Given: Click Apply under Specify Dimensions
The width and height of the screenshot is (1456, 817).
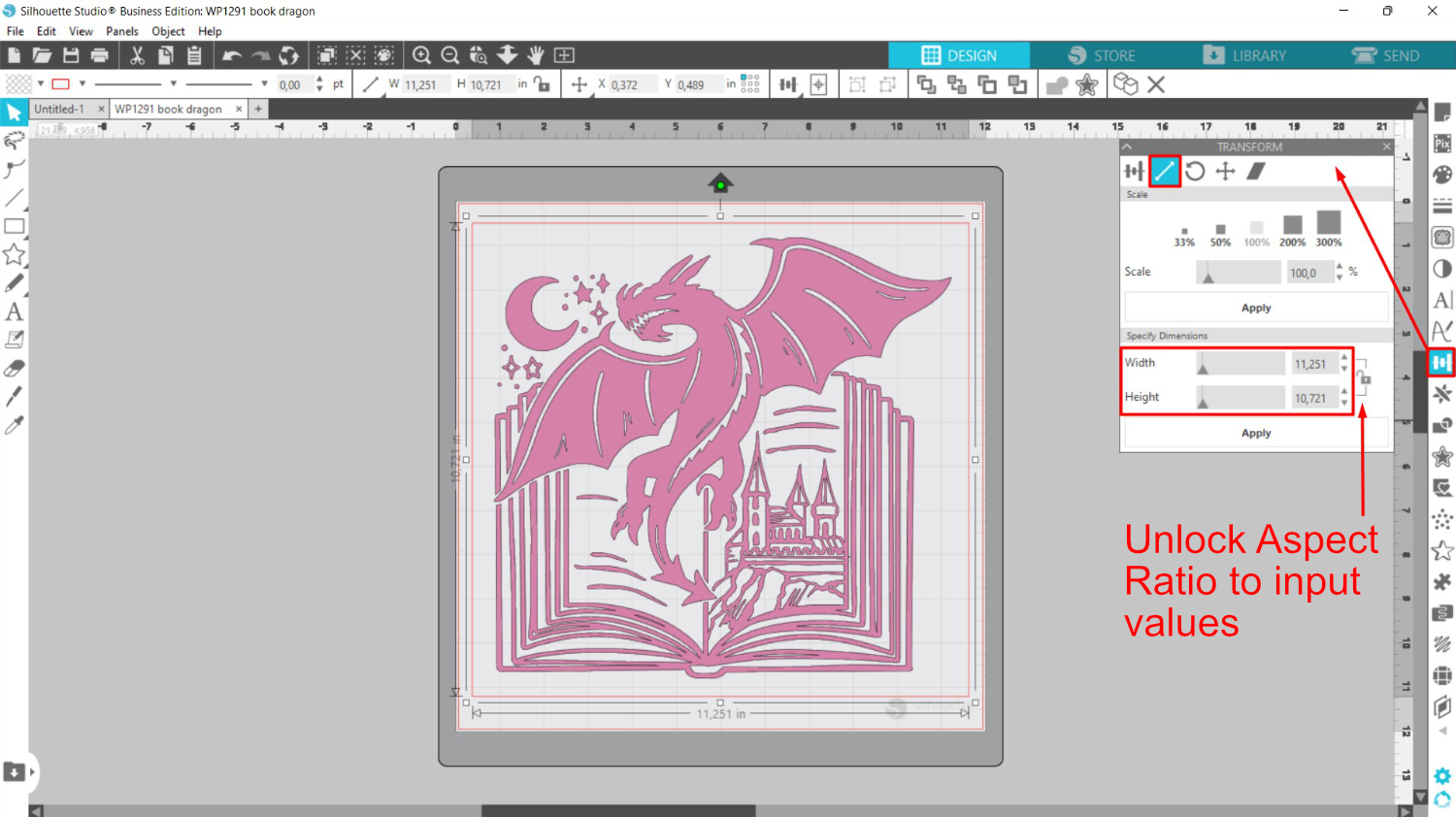Looking at the screenshot, I should click(1256, 433).
